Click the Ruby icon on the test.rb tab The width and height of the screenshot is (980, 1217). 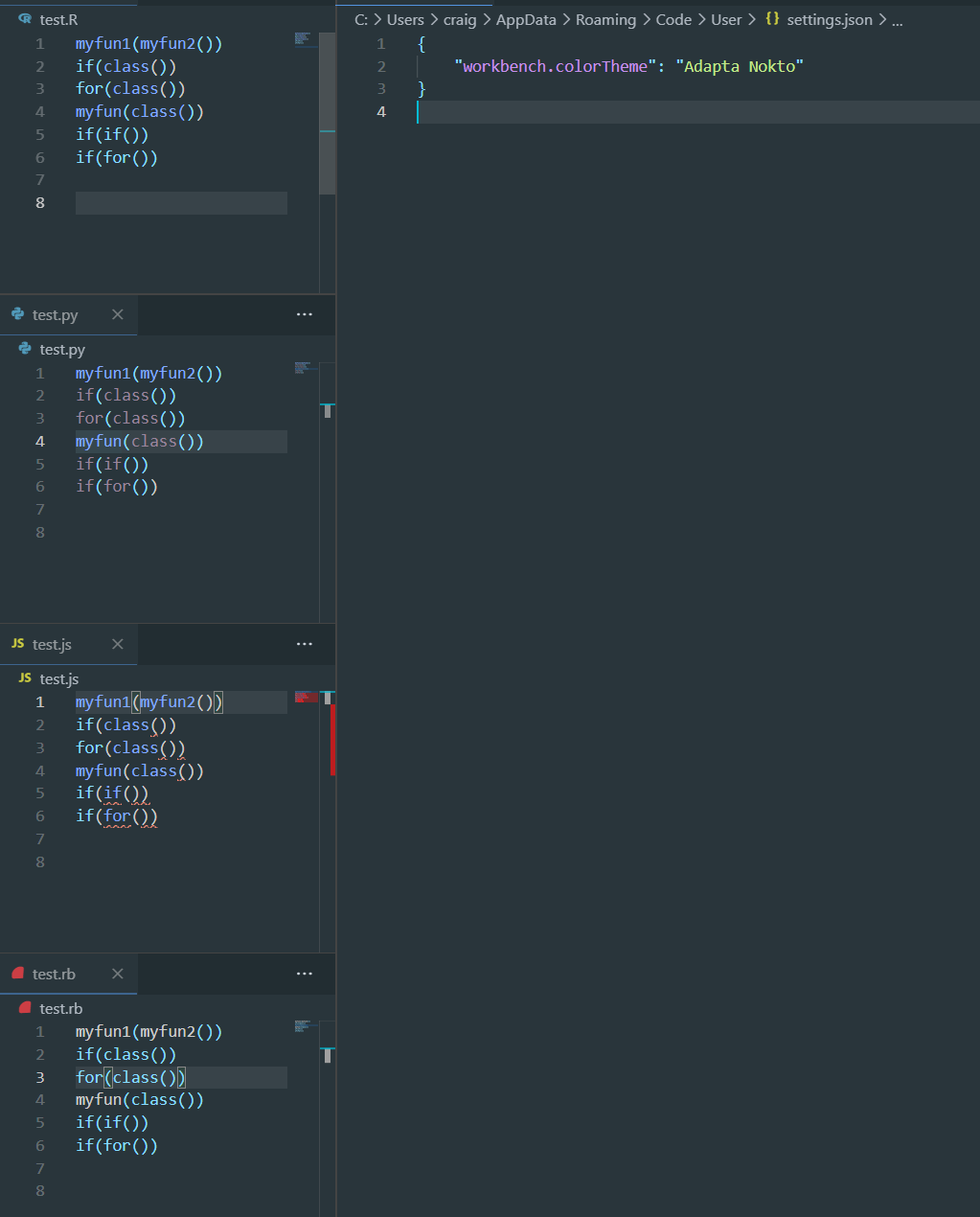[16, 974]
